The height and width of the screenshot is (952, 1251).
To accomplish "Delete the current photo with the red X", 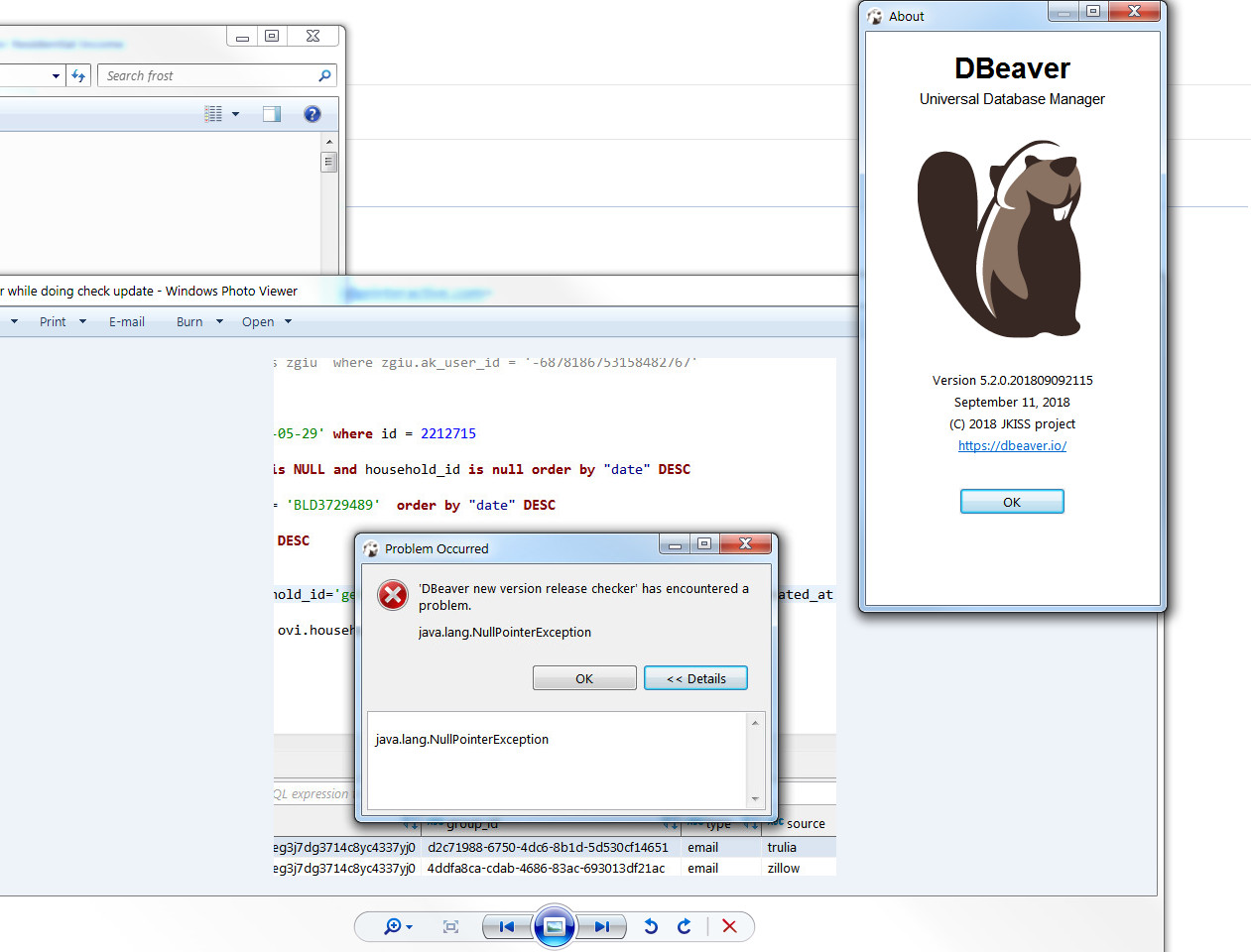I will point(729,926).
